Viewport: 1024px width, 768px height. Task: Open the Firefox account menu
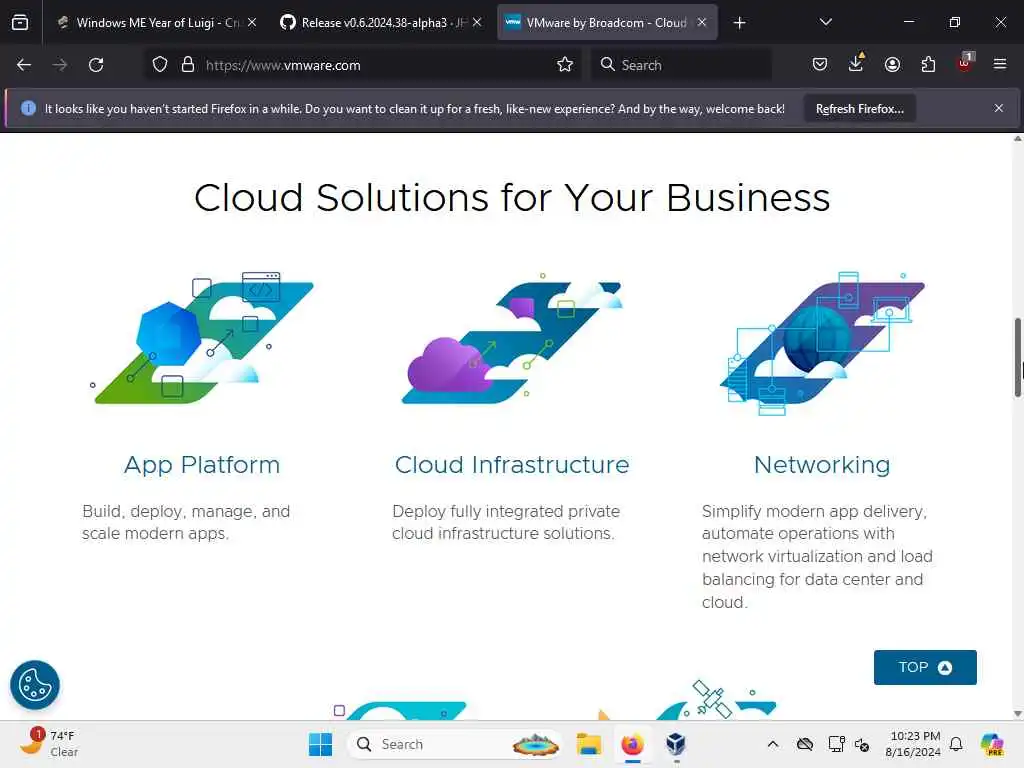[892, 65]
